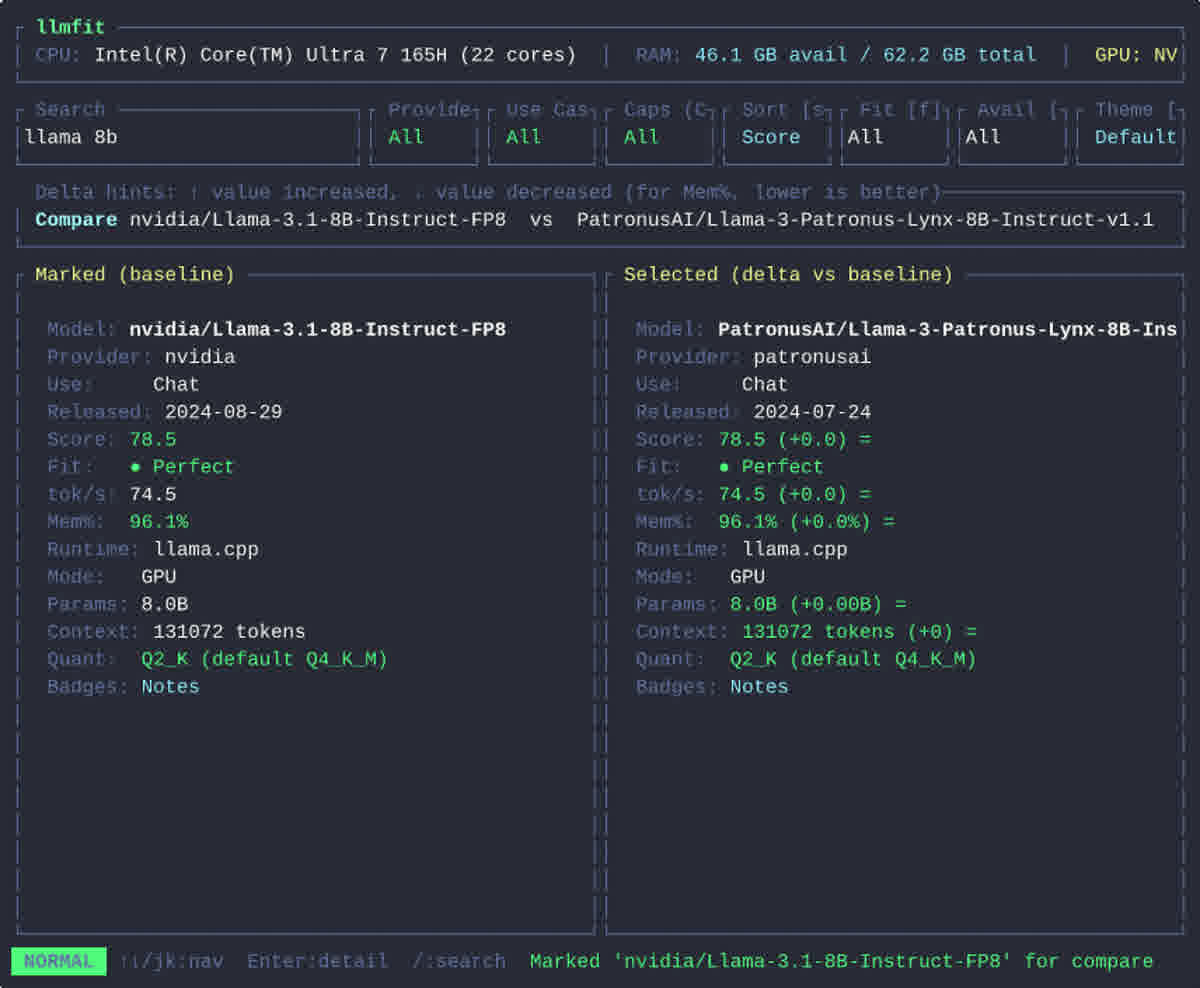Click the Compare label in the hints box
Viewport: 1200px width, 988px height.
76,219
